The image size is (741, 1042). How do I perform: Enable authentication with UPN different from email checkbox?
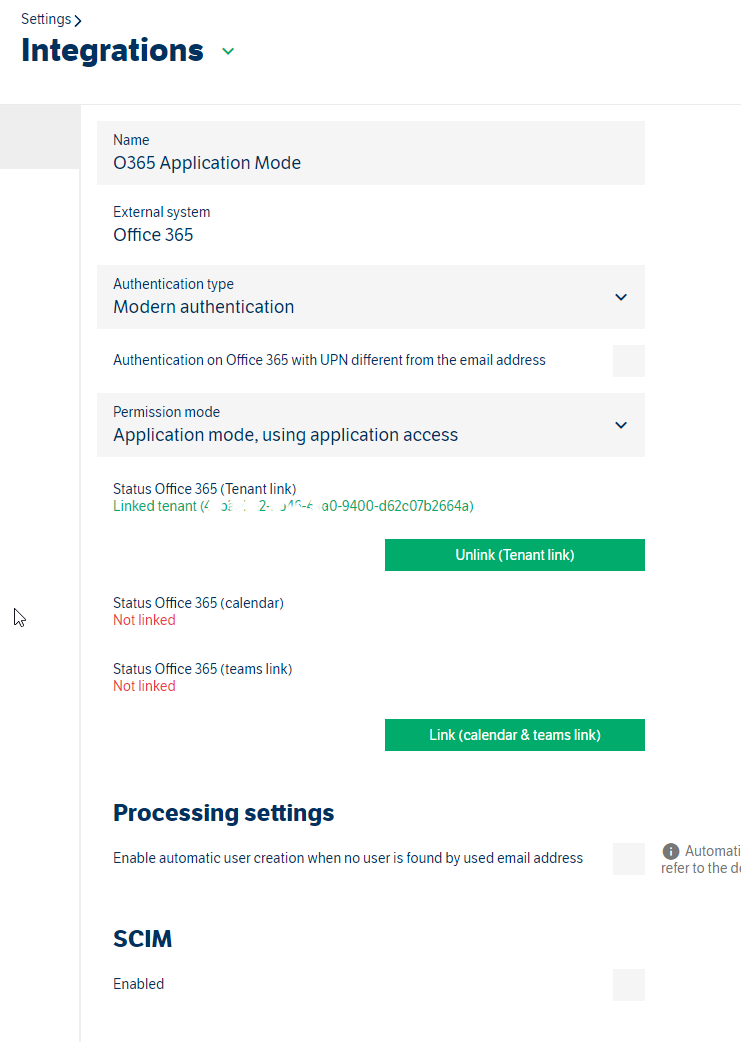coord(628,361)
